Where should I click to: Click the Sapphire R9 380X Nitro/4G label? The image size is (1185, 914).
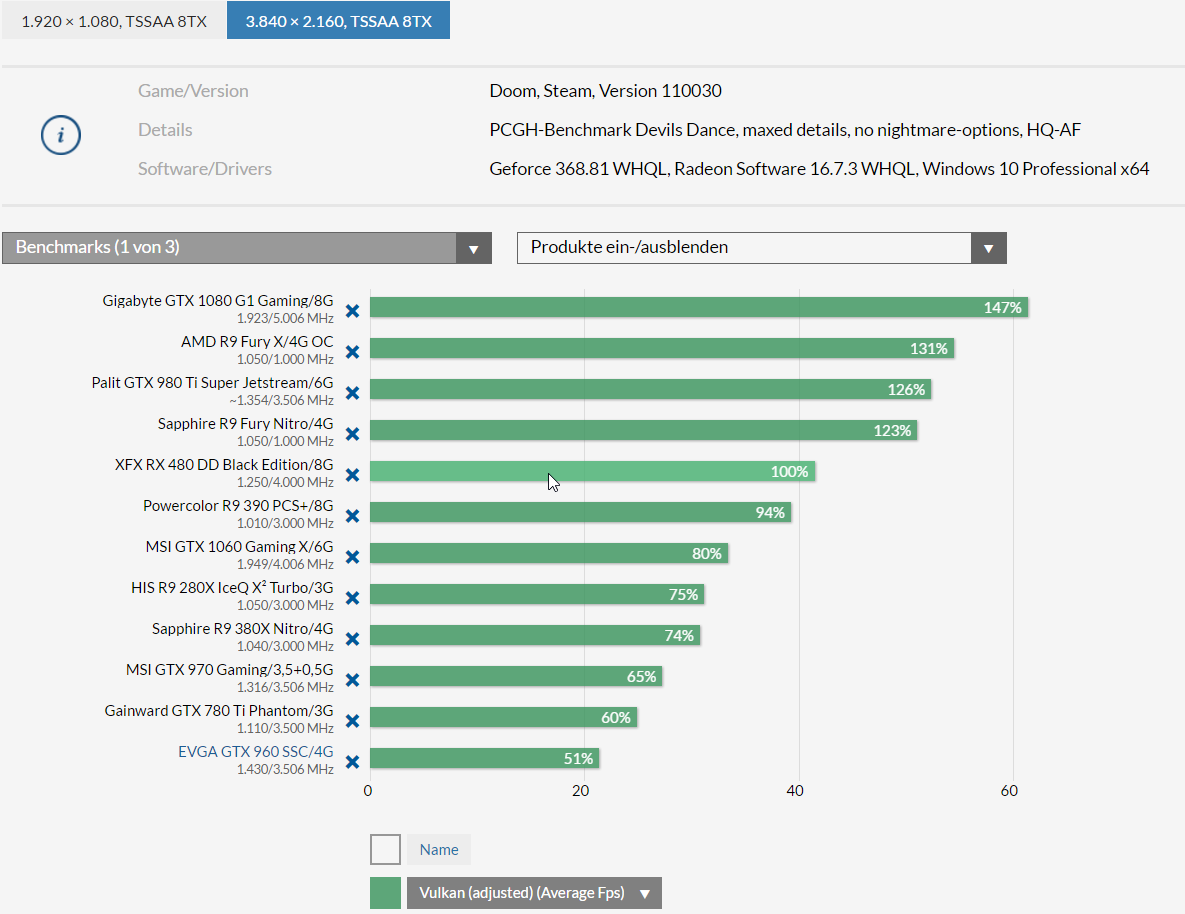click(243, 628)
